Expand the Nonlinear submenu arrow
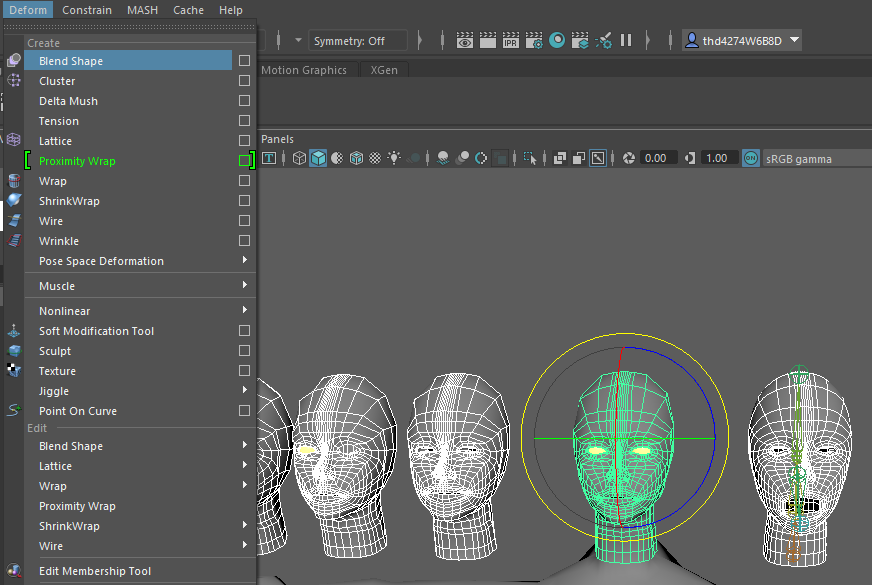Viewport: 872px width, 585px height. pyautogui.click(x=245, y=311)
